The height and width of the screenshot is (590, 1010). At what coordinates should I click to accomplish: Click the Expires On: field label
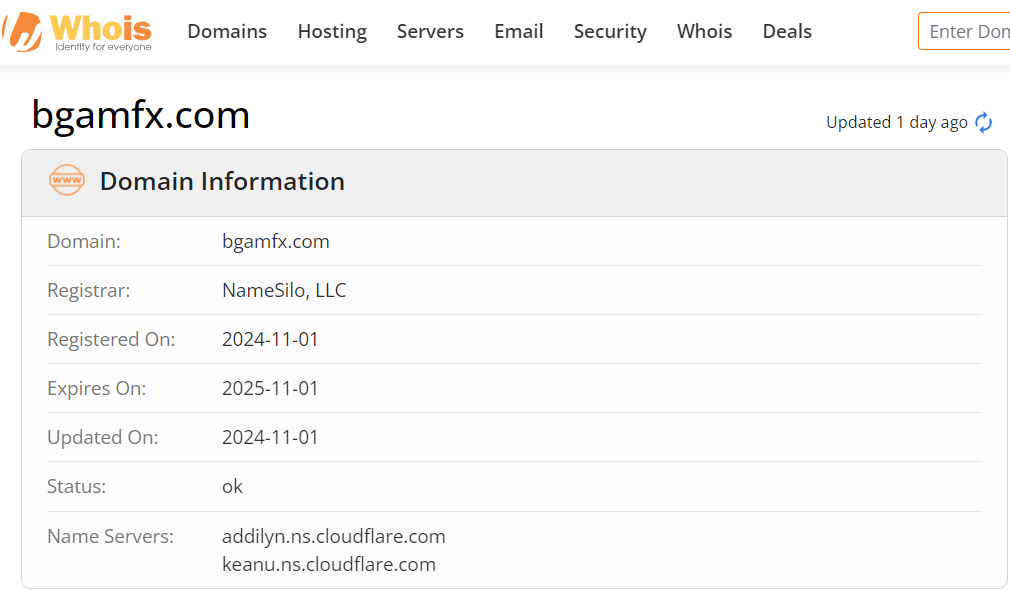click(97, 388)
